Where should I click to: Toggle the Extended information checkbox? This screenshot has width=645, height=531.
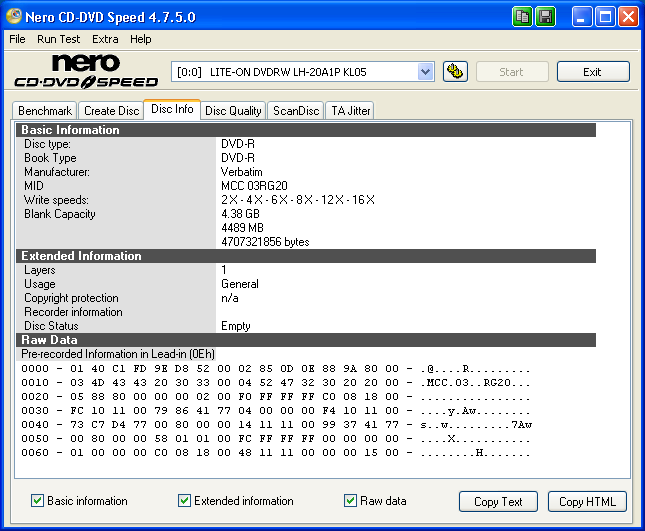[185, 501]
